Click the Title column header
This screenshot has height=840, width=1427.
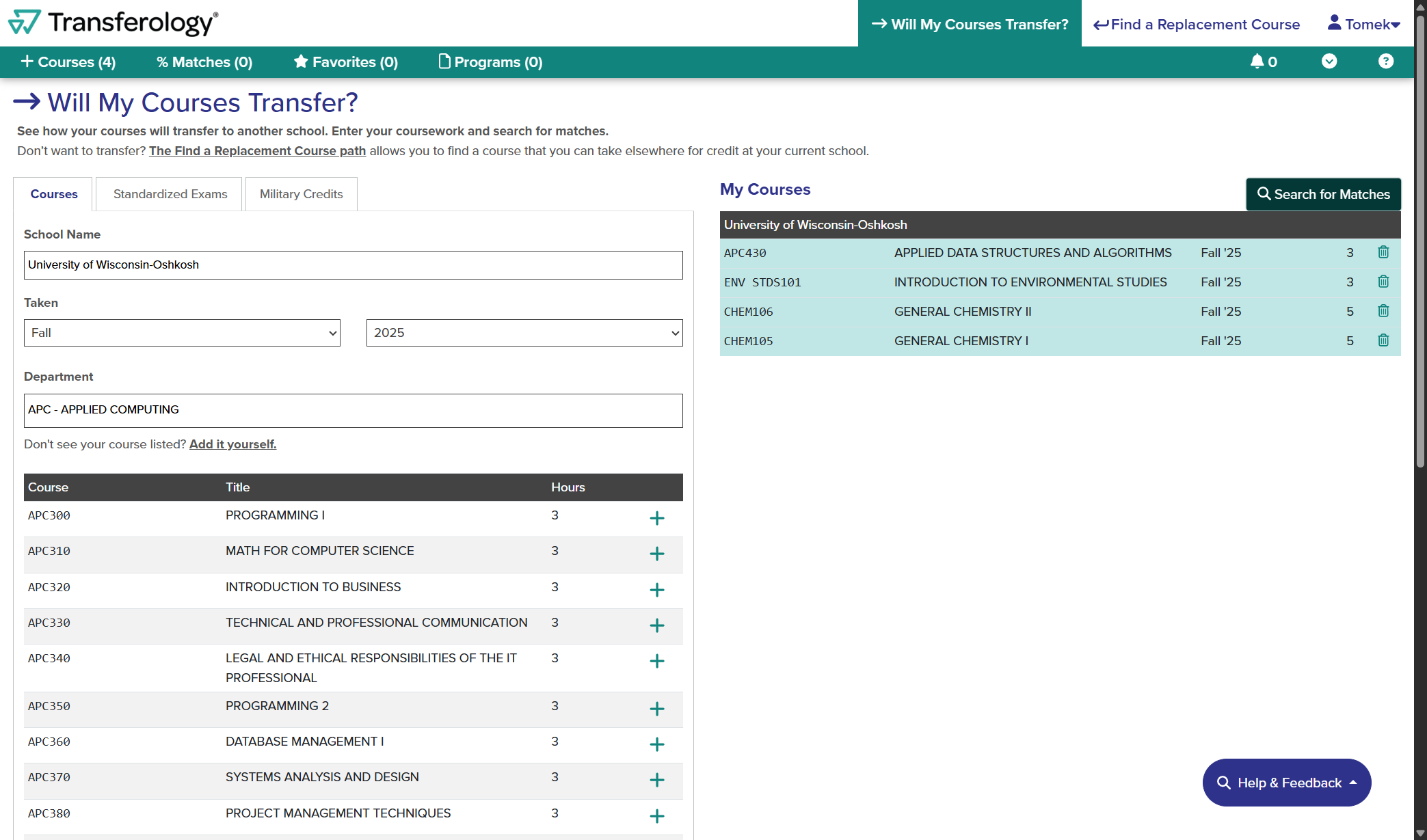click(x=238, y=487)
